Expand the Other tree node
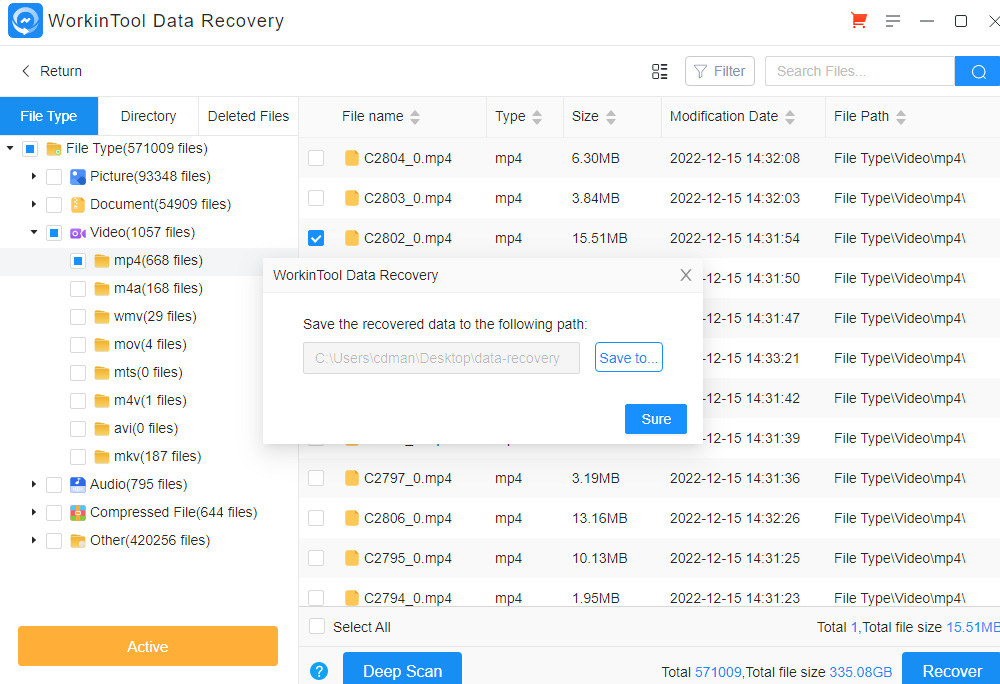 34,541
